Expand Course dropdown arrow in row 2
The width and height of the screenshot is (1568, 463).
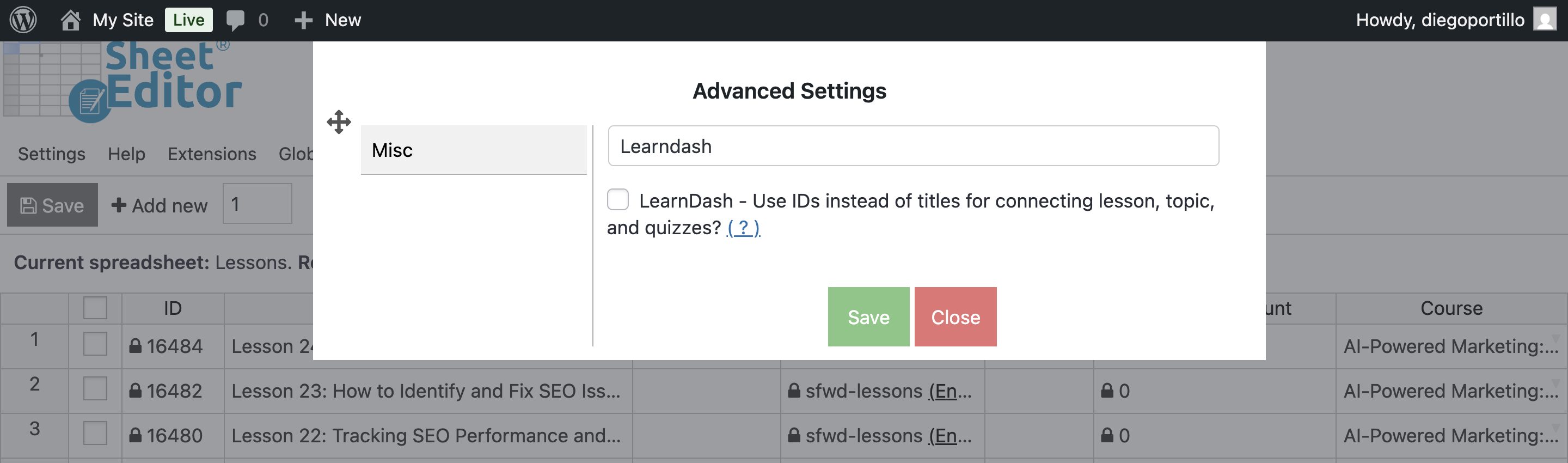[1555, 382]
